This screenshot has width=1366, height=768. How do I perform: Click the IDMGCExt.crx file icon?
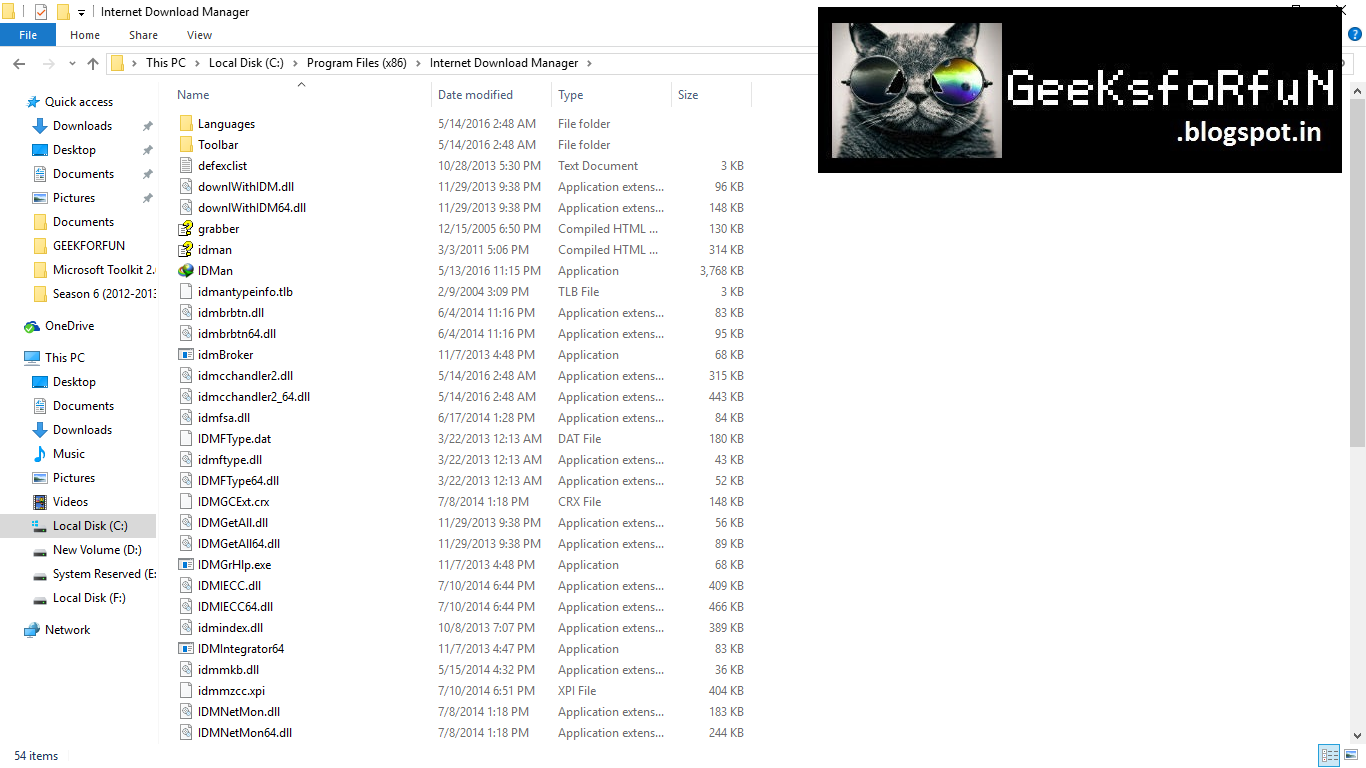186,502
